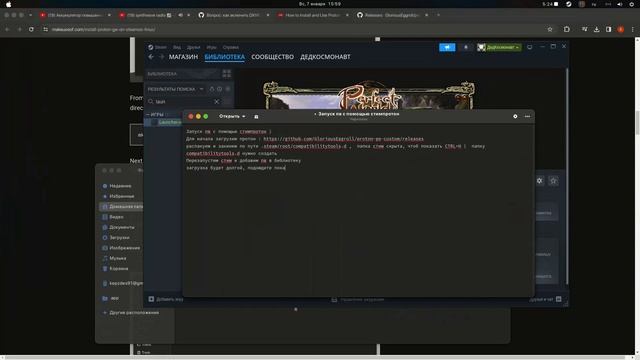The height and width of the screenshot is (360, 640).
Task: Open the Вид menu in Steam
Action: pyautogui.click(x=177, y=47)
